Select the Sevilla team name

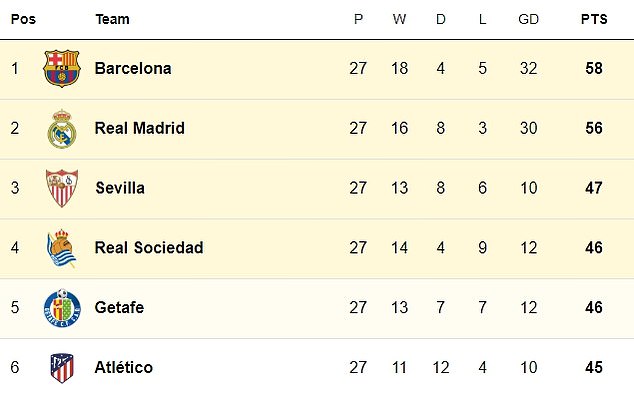[120, 188]
